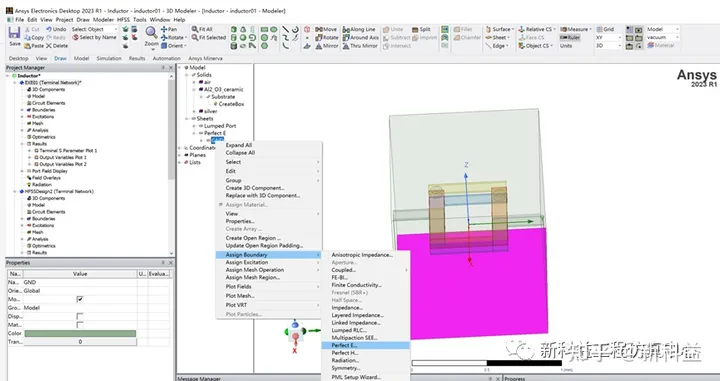Open the vacuum material dropdown
This screenshot has width=720, height=381.
tap(663, 37)
